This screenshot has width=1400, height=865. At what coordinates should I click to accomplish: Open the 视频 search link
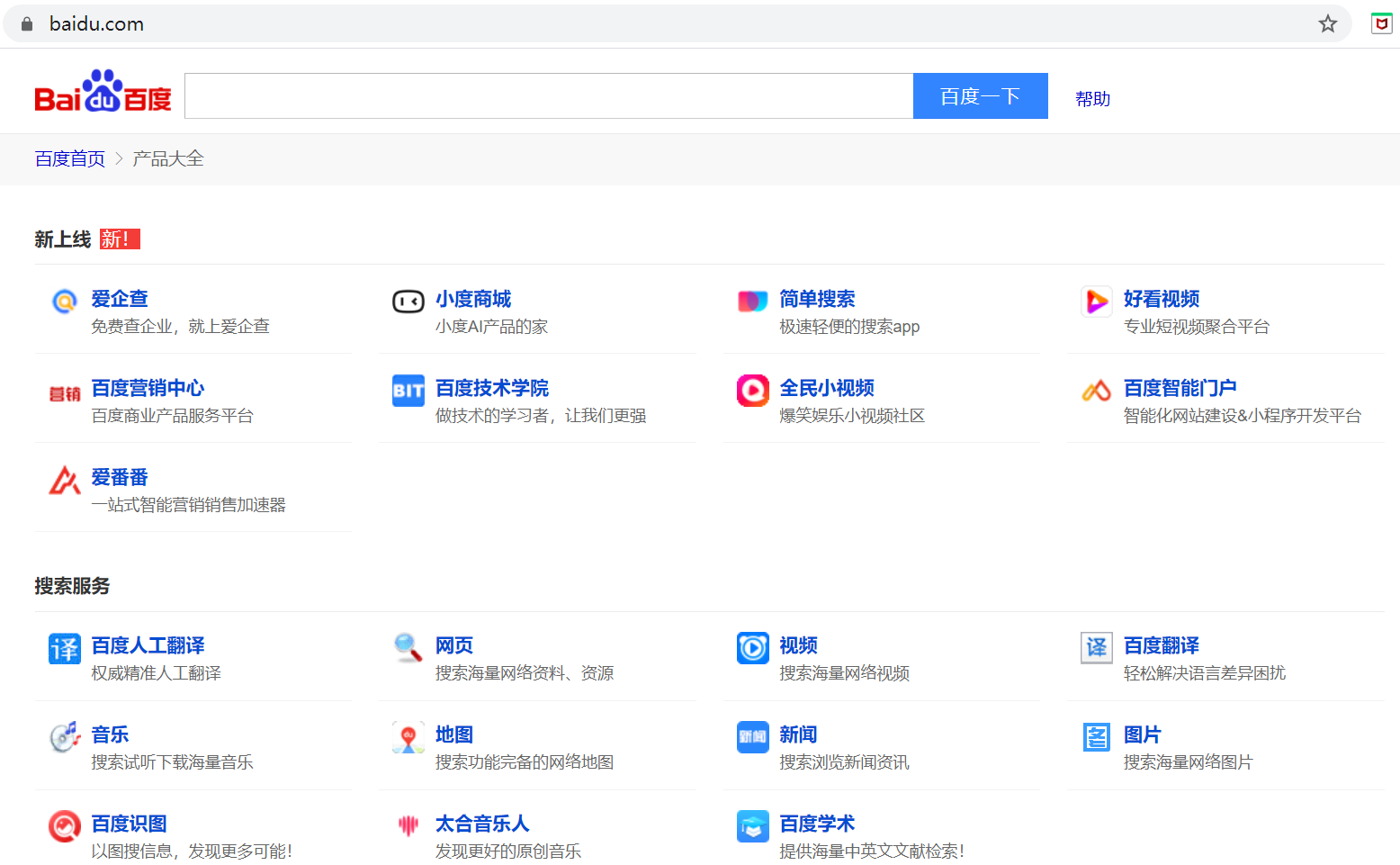click(798, 645)
